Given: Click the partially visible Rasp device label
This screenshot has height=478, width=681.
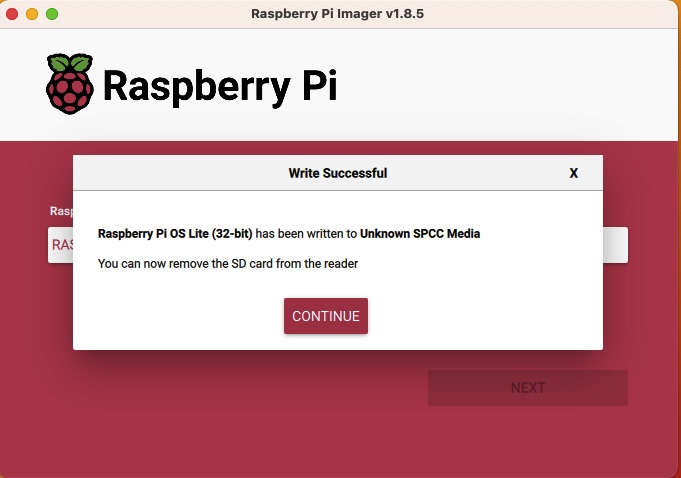Looking at the screenshot, I should [x=61, y=211].
